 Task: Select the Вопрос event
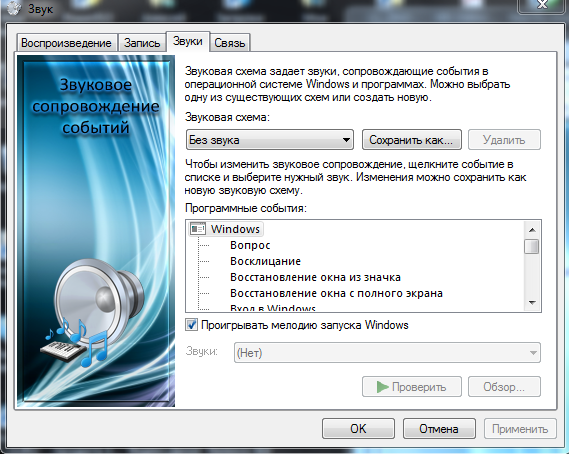(x=250, y=245)
